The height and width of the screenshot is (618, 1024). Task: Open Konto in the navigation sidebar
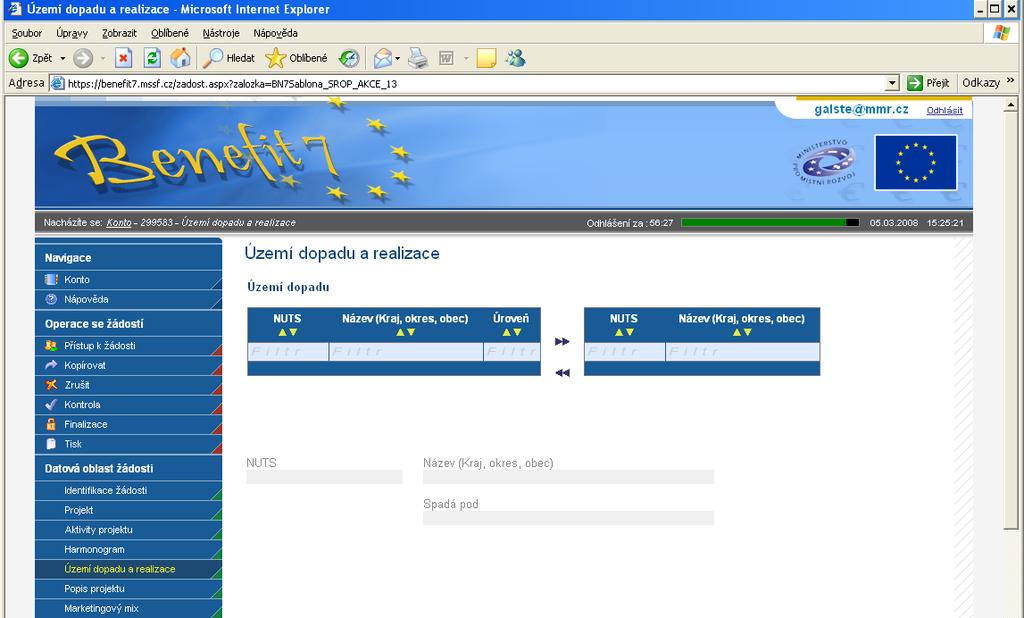129,280
